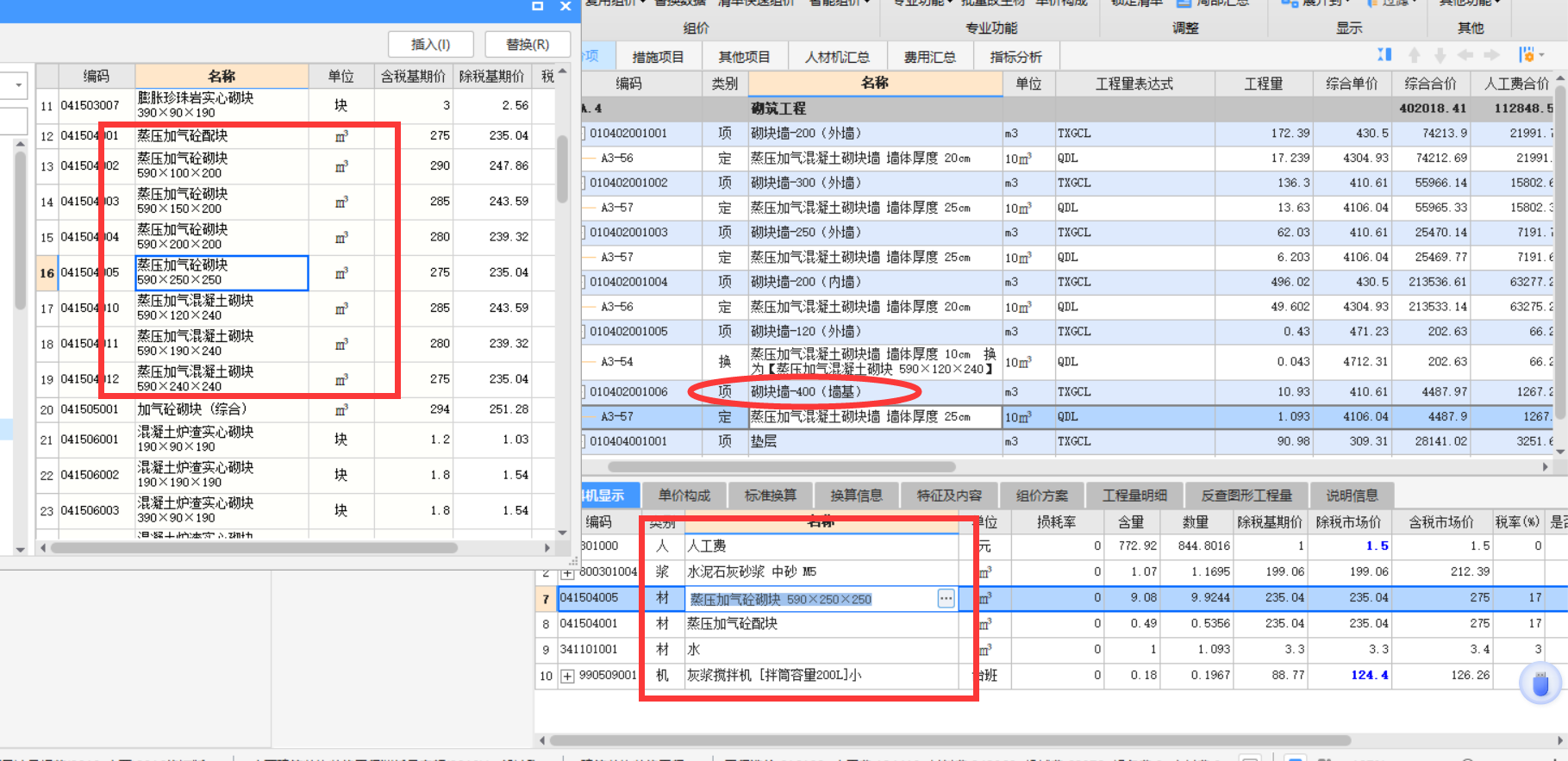Viewport: 1568px width, 761px height.
Task: Click scroll-down arrow of dialog material list
Action: coord(563,533)
